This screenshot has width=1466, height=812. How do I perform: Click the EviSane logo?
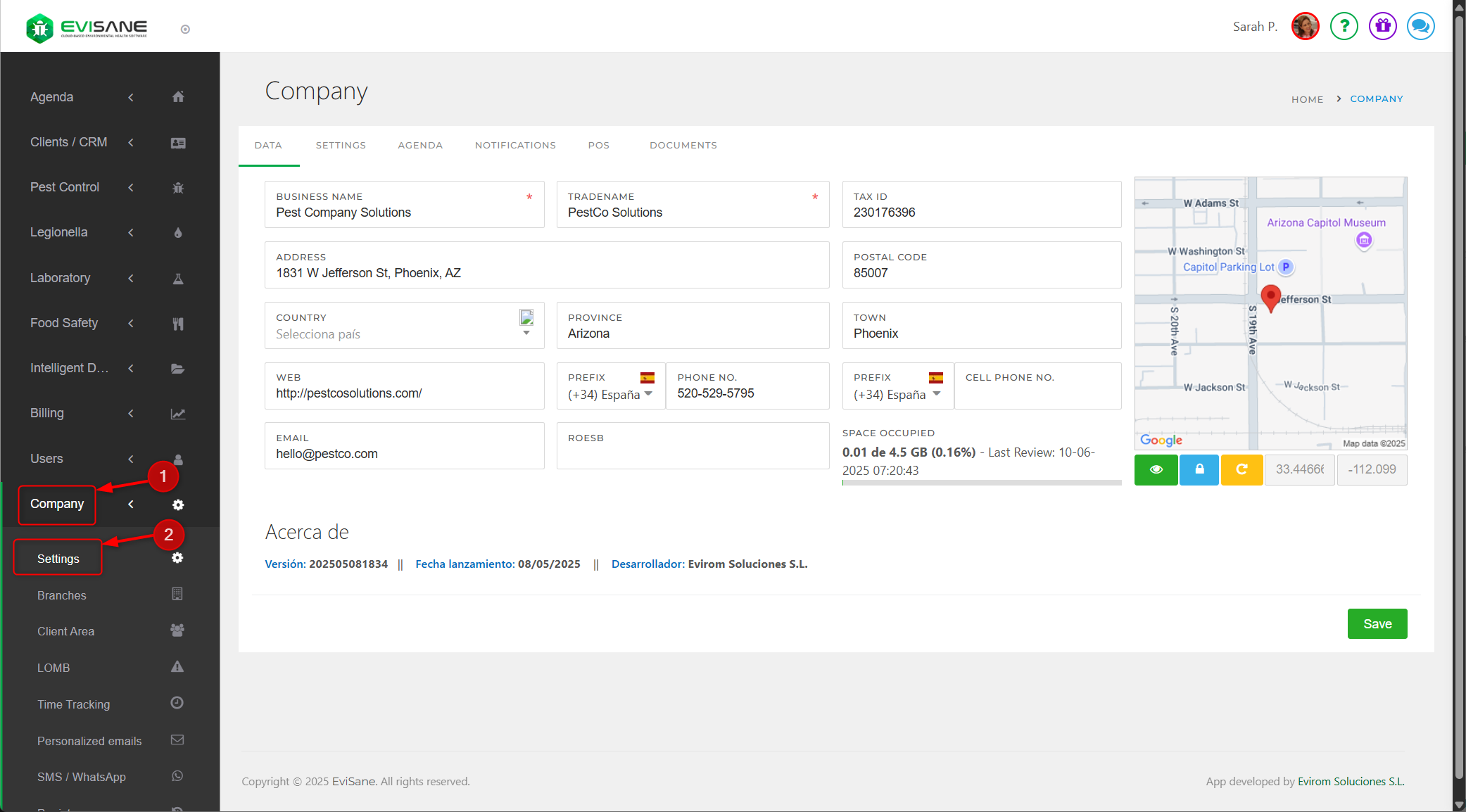tap(87, 28)
